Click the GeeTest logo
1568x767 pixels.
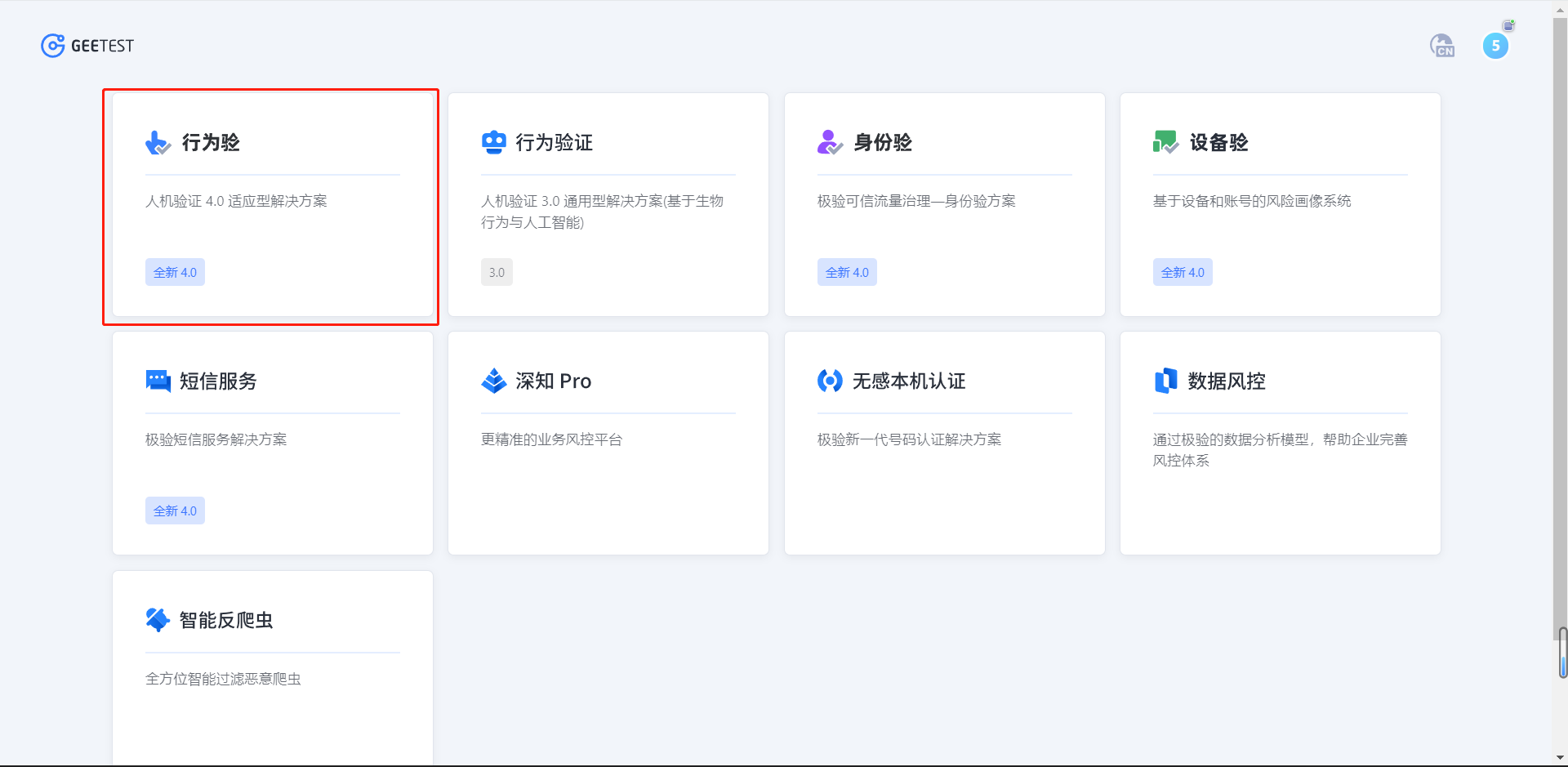(87, 45)
